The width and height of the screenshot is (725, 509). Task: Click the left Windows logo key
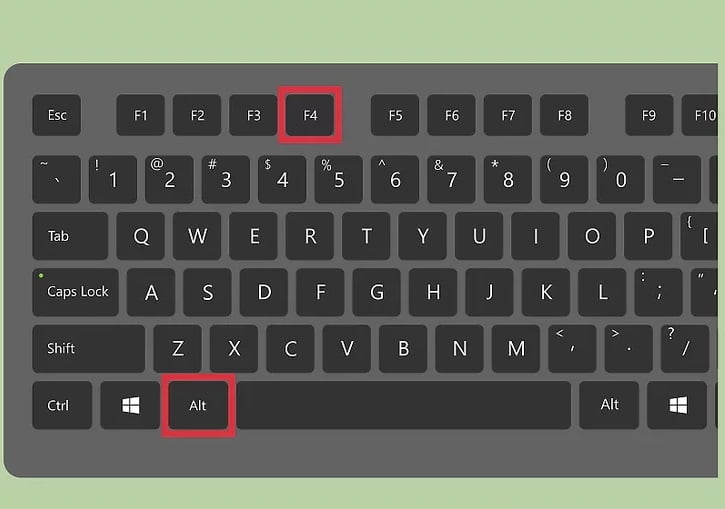pos(130,405)
